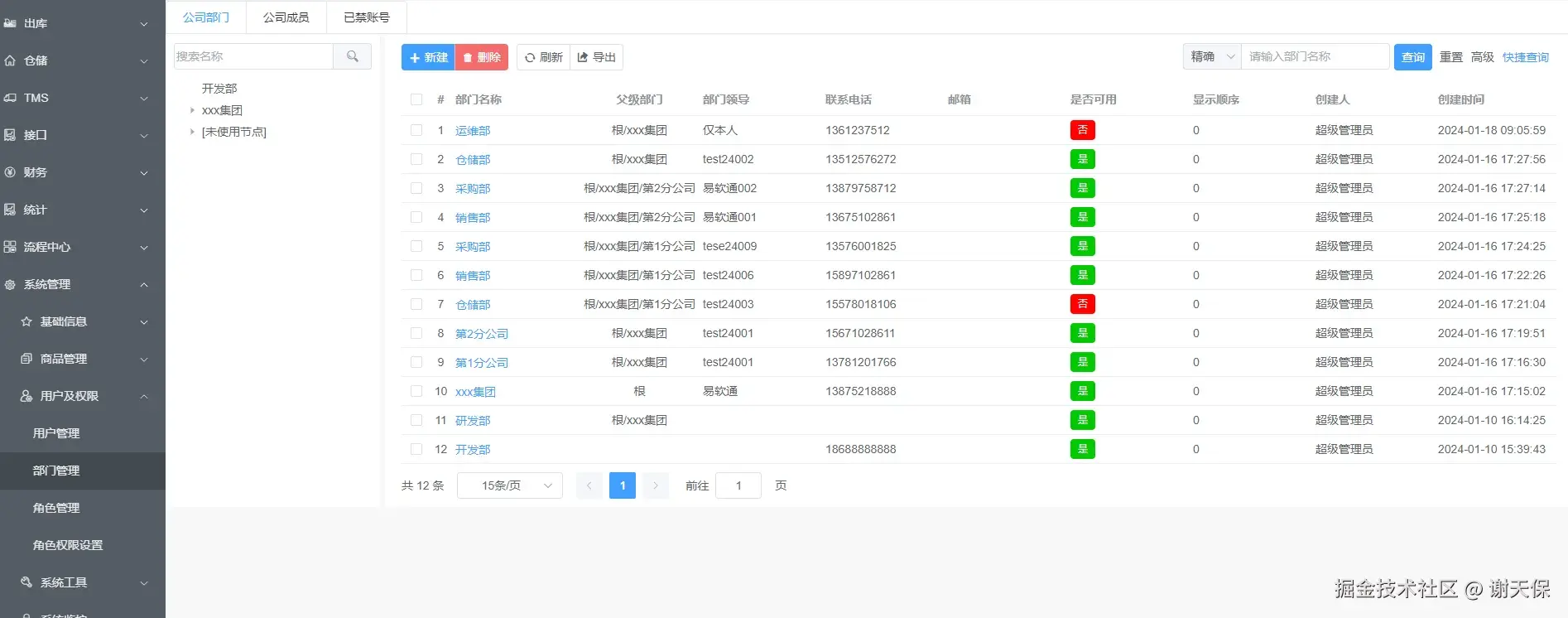Click the 基础信息 star icon
The height and width of the screenshot is (618, 1568).
[x=26, y=321]
